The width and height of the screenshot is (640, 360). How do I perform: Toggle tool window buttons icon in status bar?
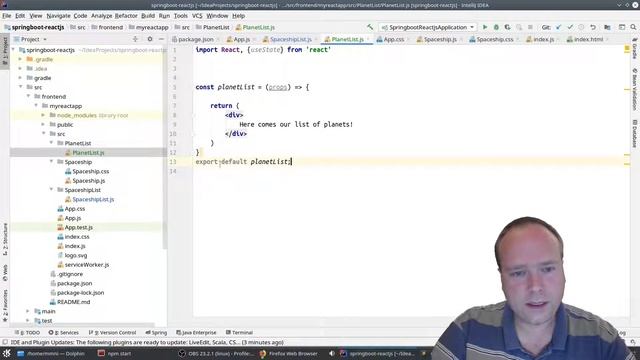click(x=5, y=342)
